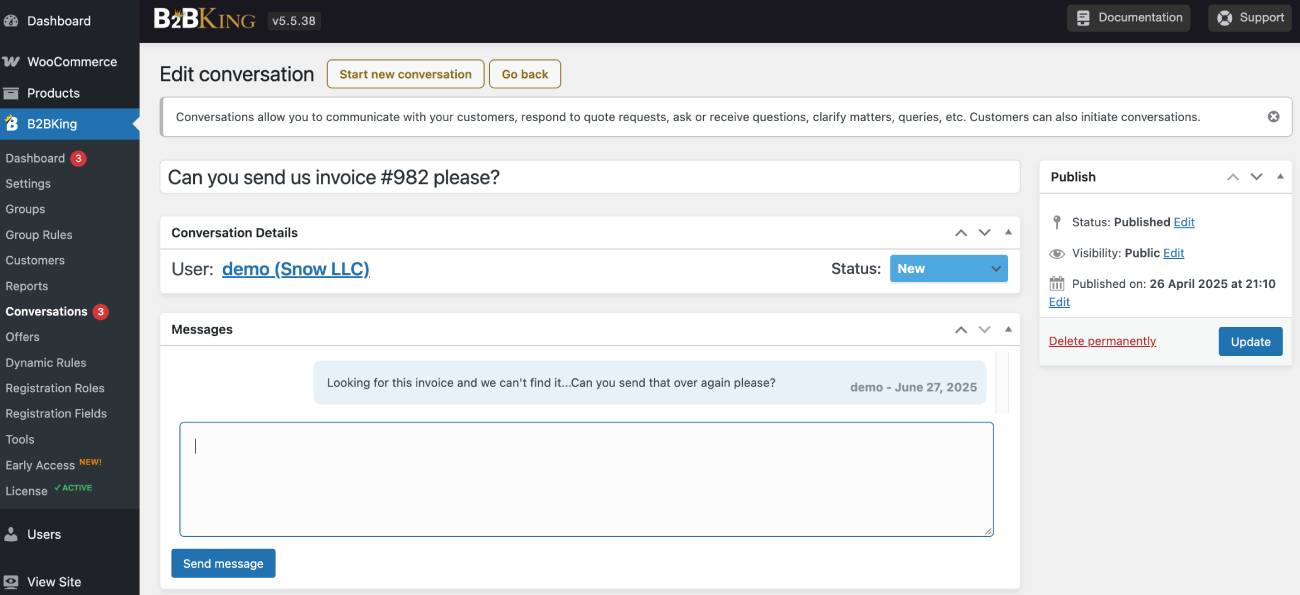Click the Send message button

[x=223, y=563]
